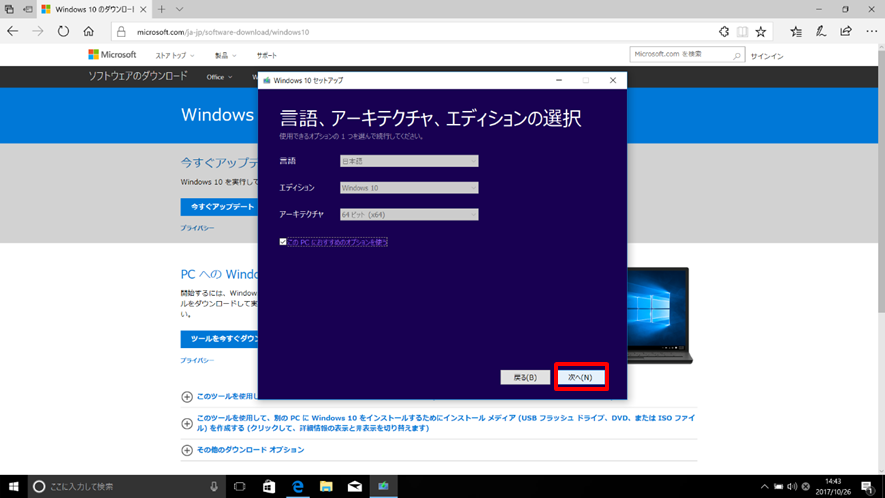This screenshot has width=885, height=498.
Task: Open 製品 menu
Action: [225, 55]
